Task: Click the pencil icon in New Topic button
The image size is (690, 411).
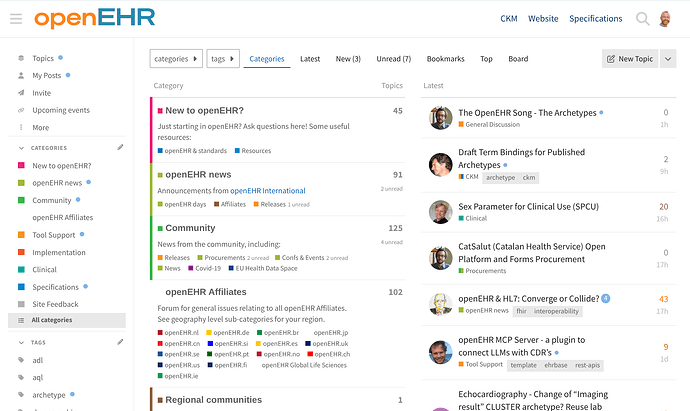Action: point(611,59)
